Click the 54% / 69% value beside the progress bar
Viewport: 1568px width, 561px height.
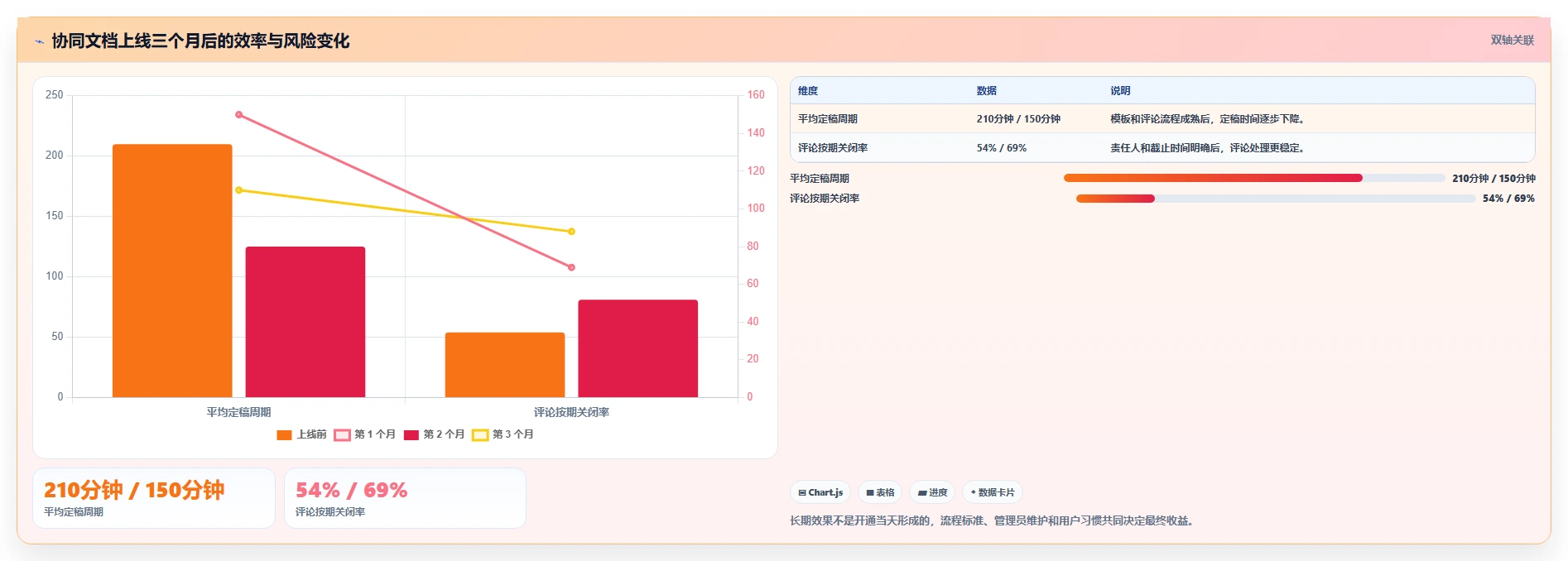1508,199
